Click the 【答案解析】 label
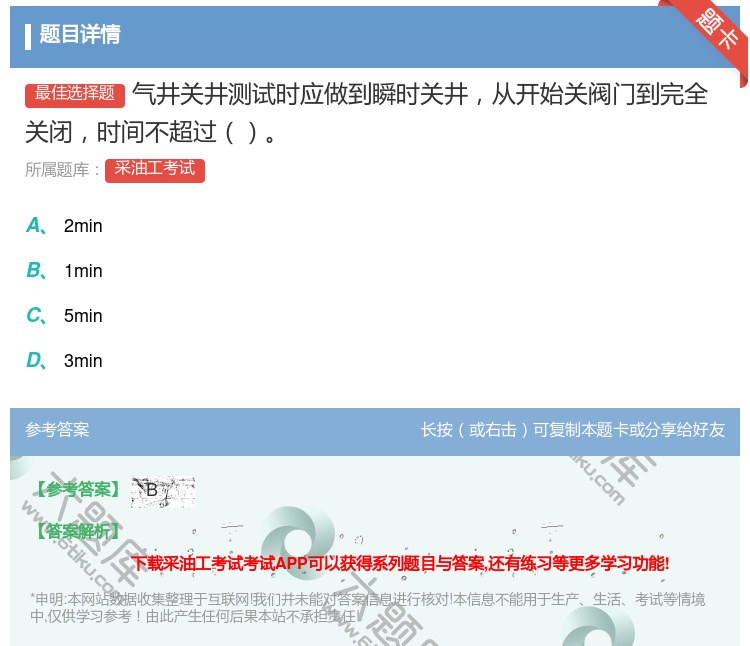750x646 pixels. 78,531
